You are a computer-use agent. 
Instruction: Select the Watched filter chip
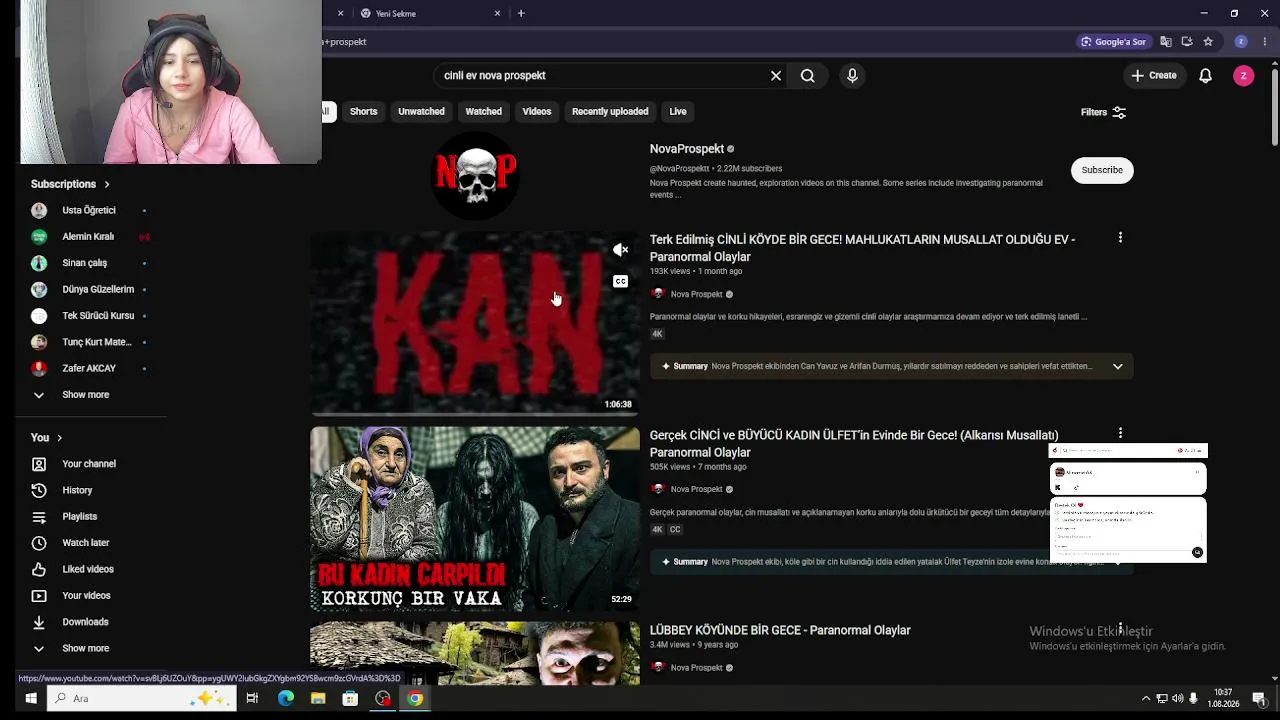pos(483,111)
